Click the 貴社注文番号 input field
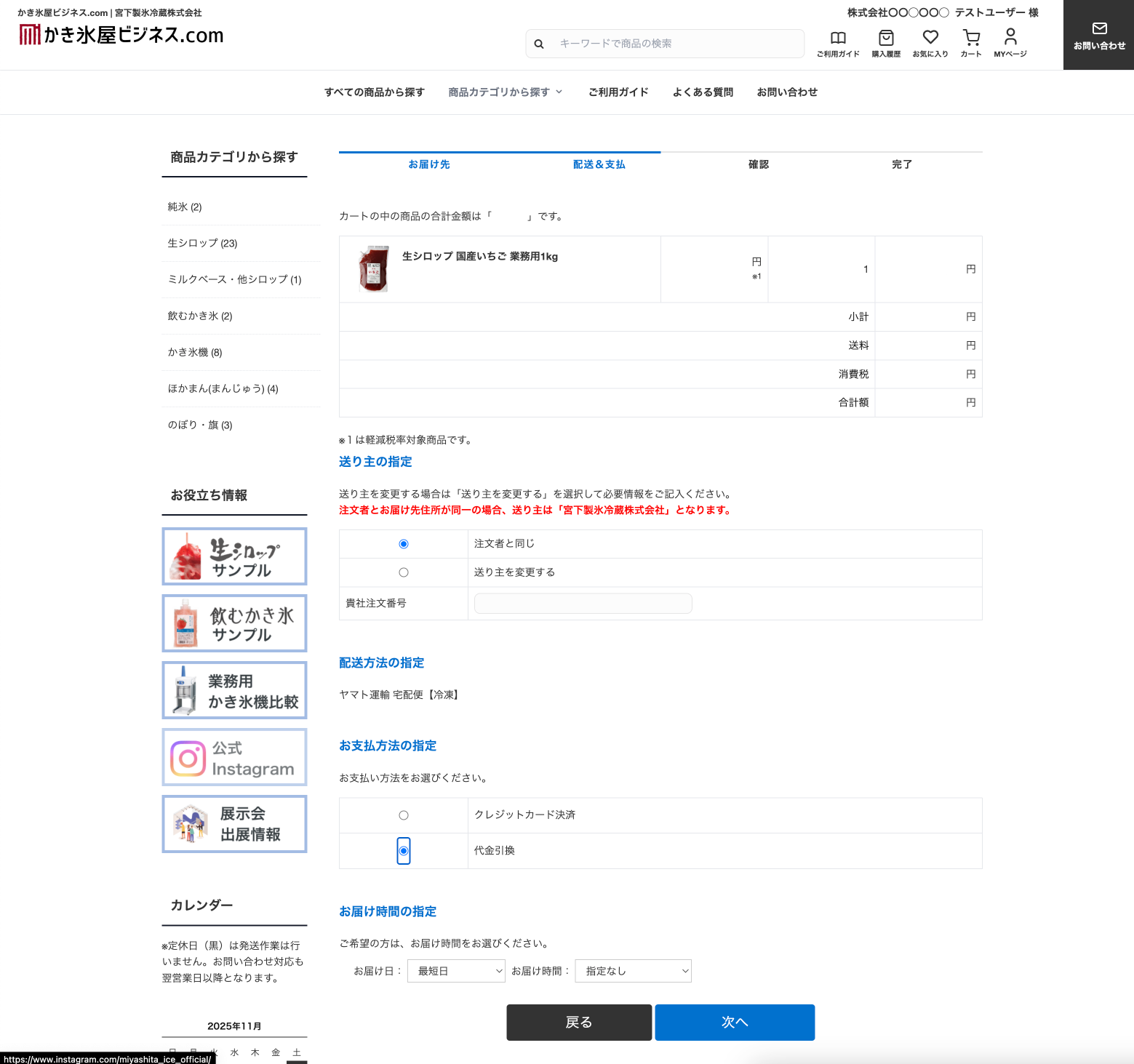The height and width of the screenshot is (1064, 1134). click(x=583, y=604)
